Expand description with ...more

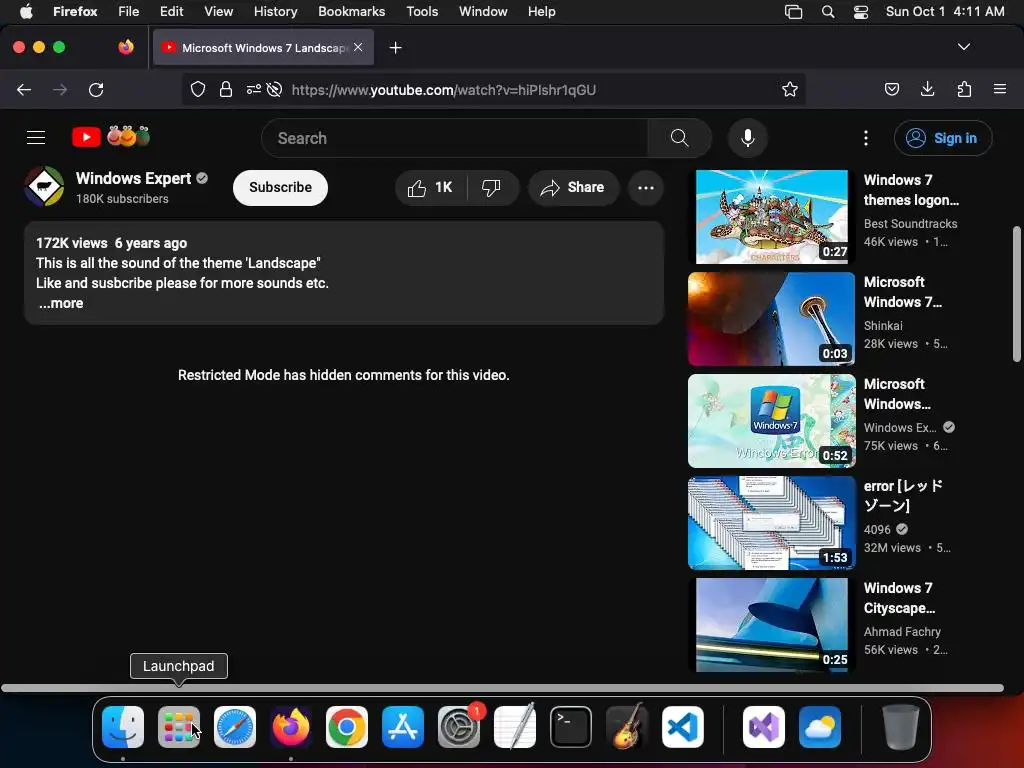click(61, 303)
